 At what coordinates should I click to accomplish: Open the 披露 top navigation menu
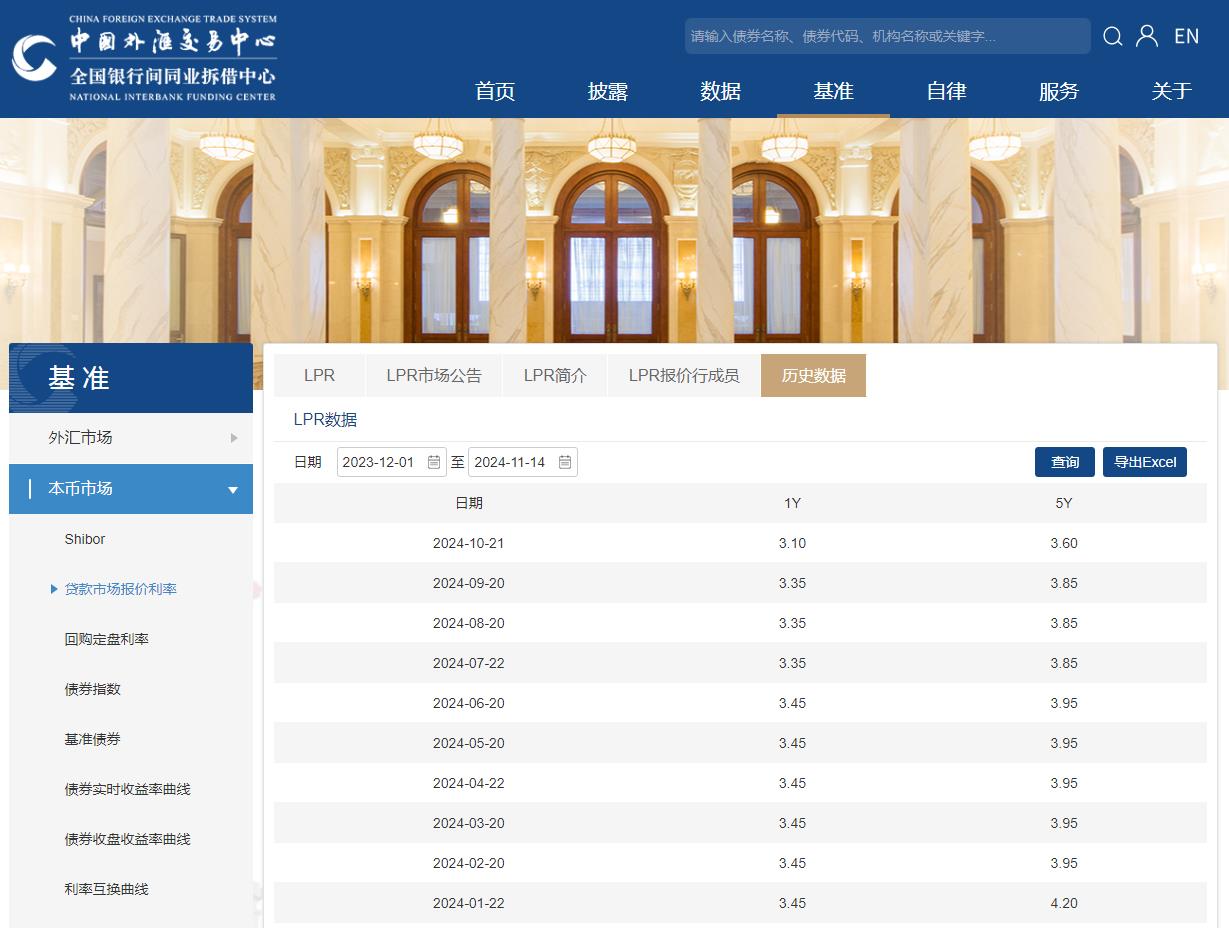[x=607, y=92]
